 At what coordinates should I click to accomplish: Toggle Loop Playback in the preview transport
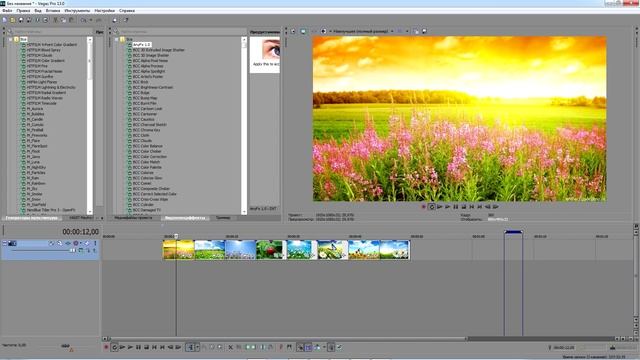(x=431, y=207)
